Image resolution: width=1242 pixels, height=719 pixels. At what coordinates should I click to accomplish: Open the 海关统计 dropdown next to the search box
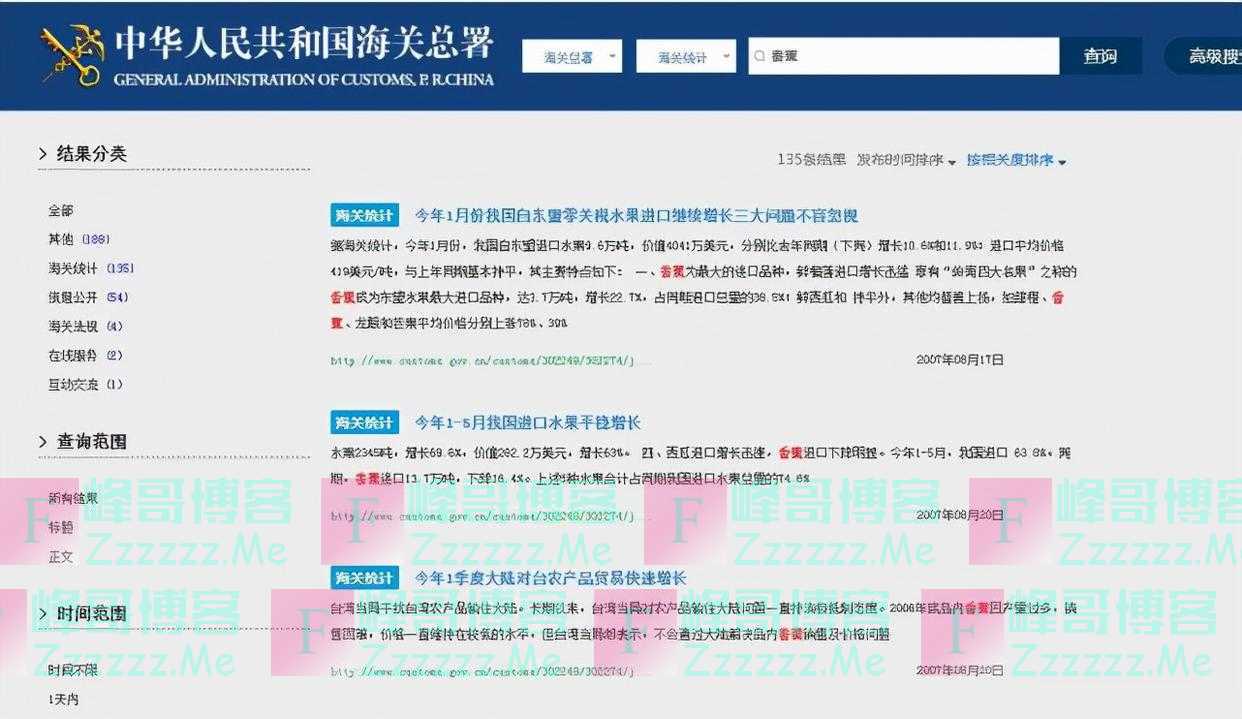(685, 57)
